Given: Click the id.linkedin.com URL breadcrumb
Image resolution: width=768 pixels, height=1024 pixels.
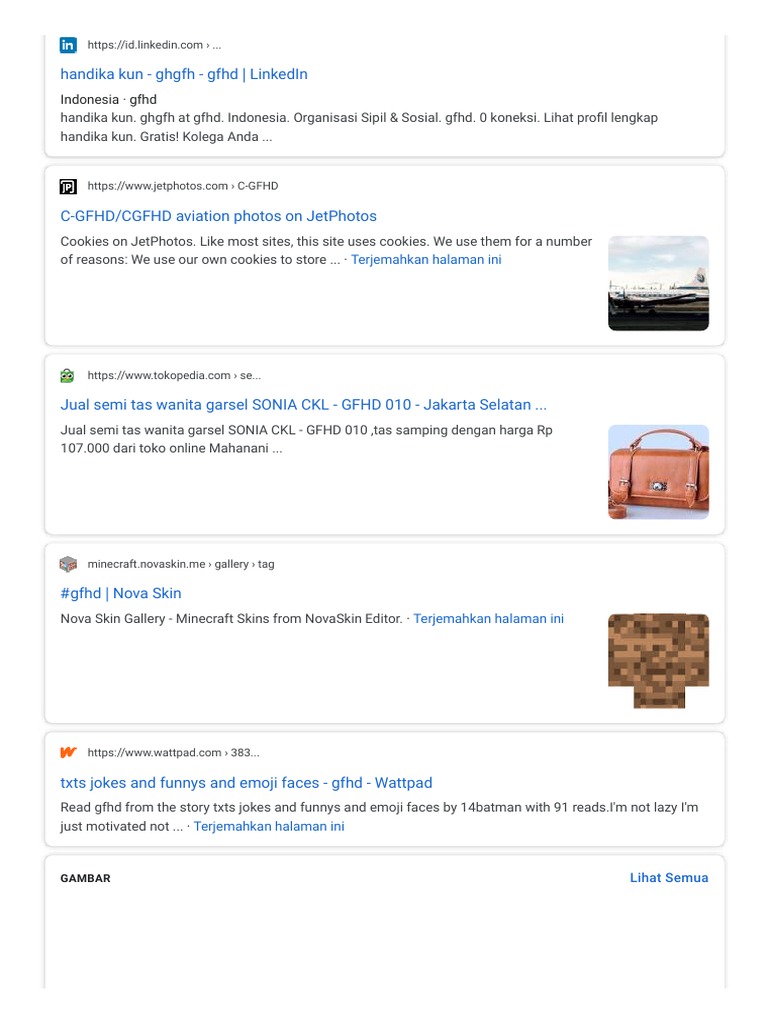Looking at the screenshot, I should pos(154,45).
